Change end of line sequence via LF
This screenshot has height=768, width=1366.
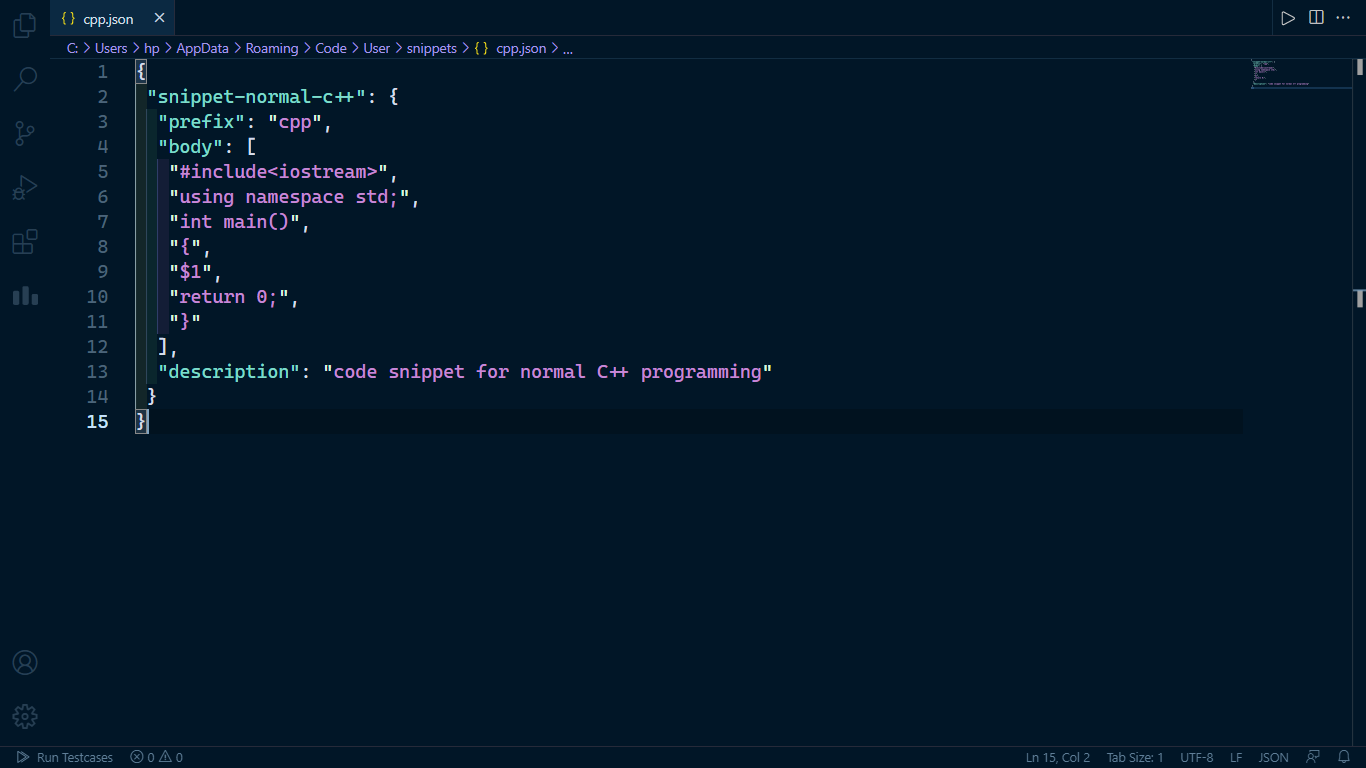[1236, 757]
